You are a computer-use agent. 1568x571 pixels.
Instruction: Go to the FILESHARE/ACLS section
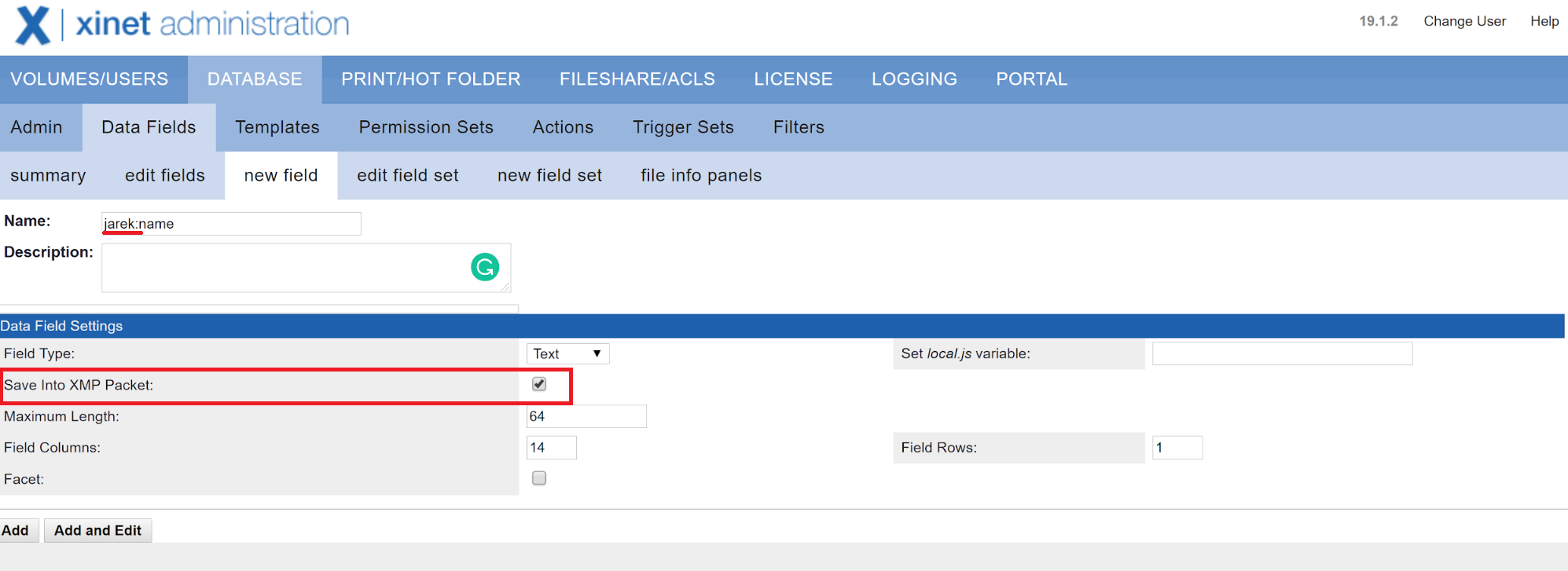click(637, 79)
